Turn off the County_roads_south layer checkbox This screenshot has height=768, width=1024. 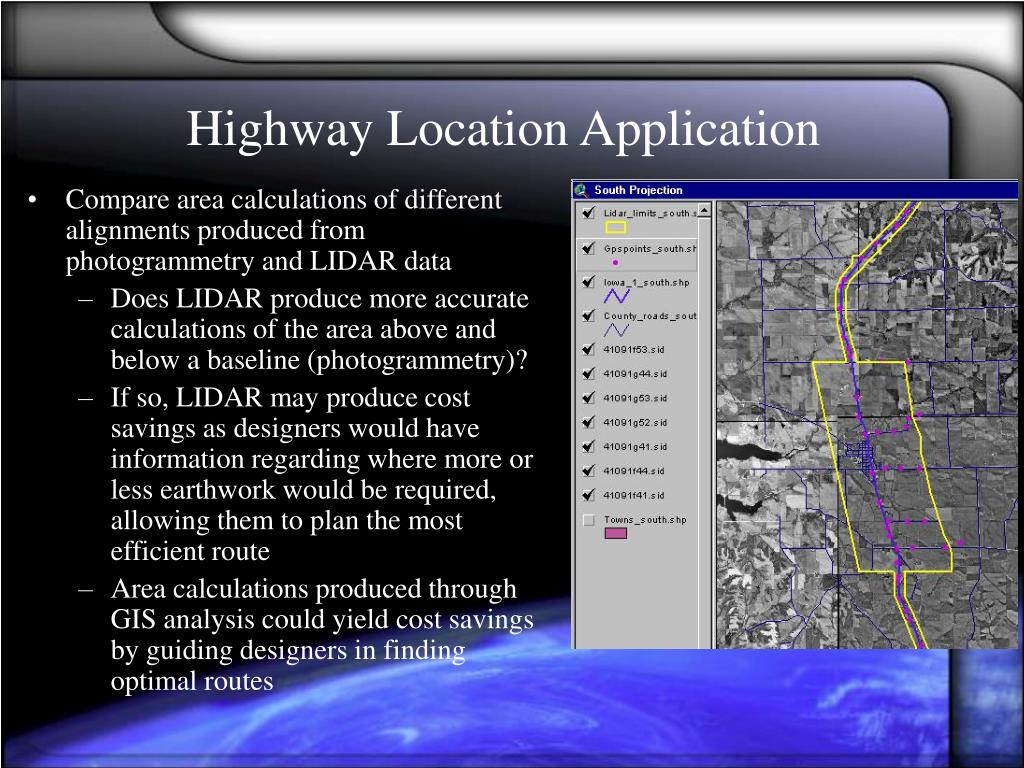(x=588, y=316)
